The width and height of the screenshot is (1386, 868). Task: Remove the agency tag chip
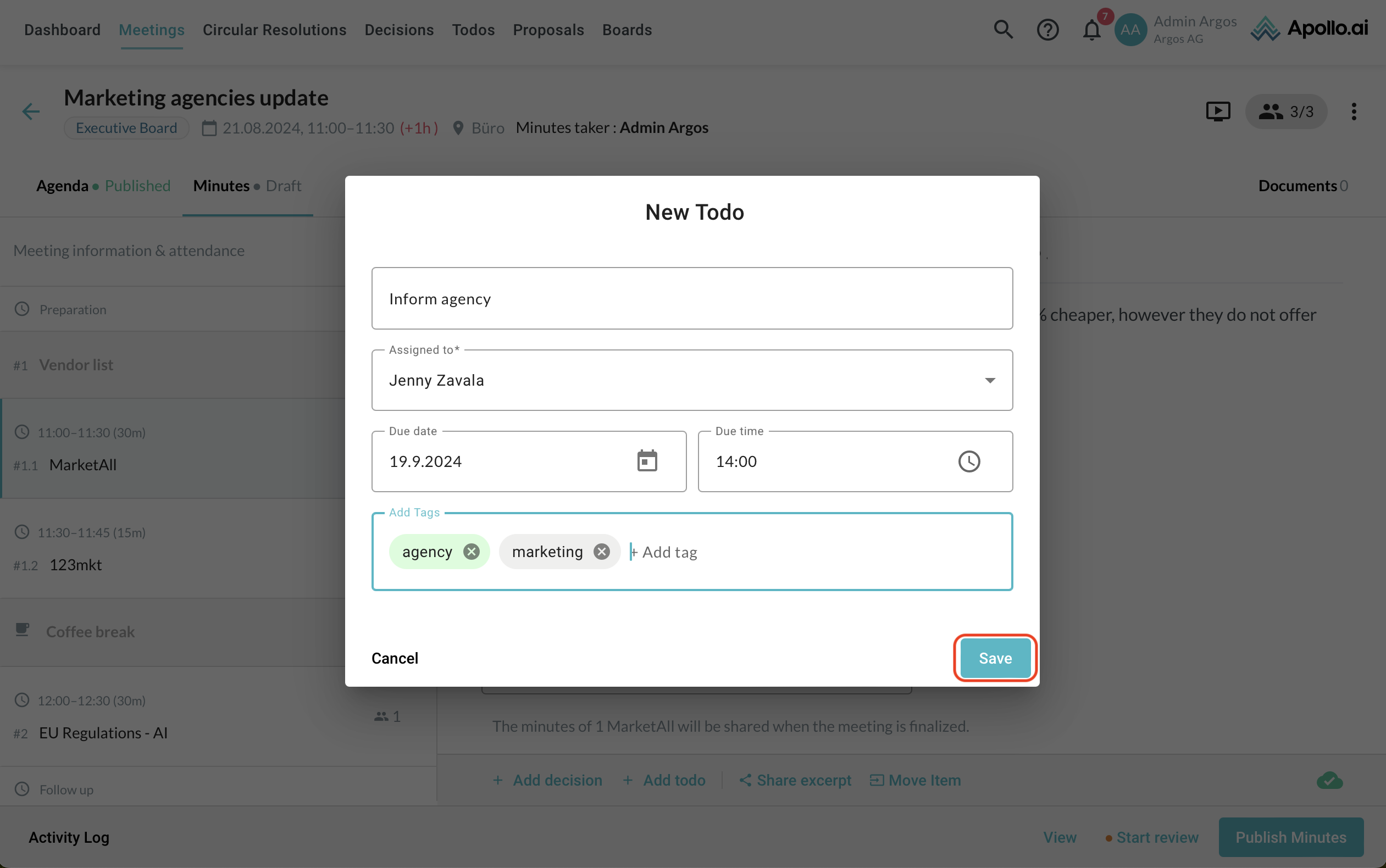pyautogui.click(x=471, y=552)
